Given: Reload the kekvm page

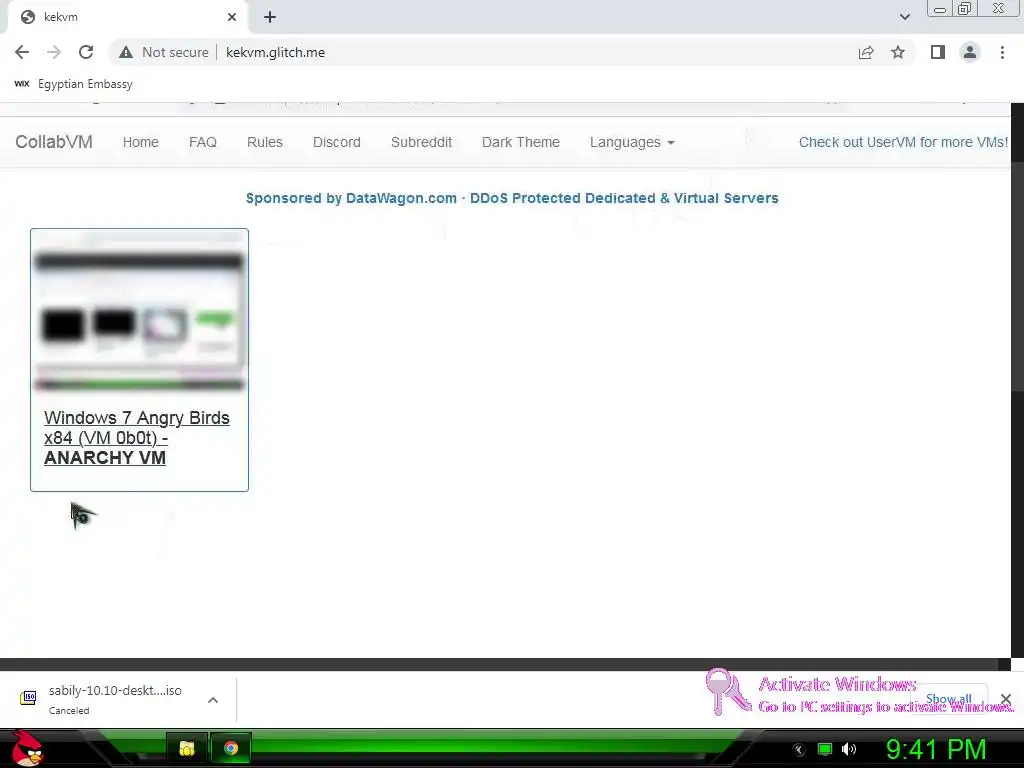Looking at the screenshot, I should coord(86,52).
